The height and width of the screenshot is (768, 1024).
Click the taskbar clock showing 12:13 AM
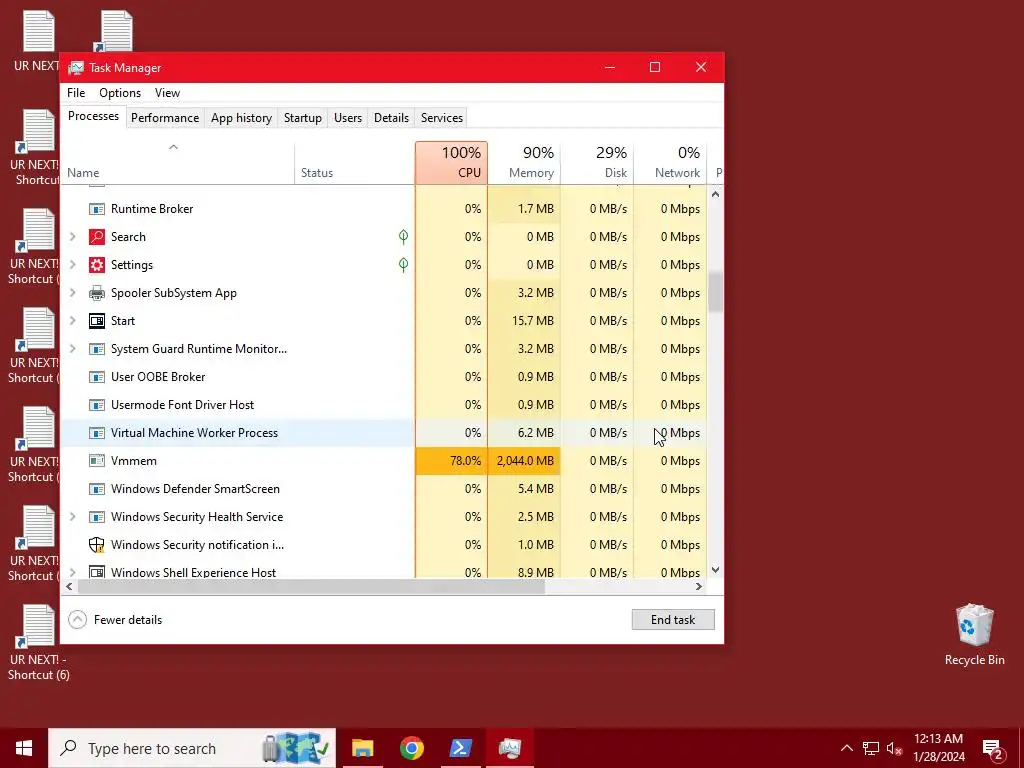pyautogui.click(x=938, y=748)
